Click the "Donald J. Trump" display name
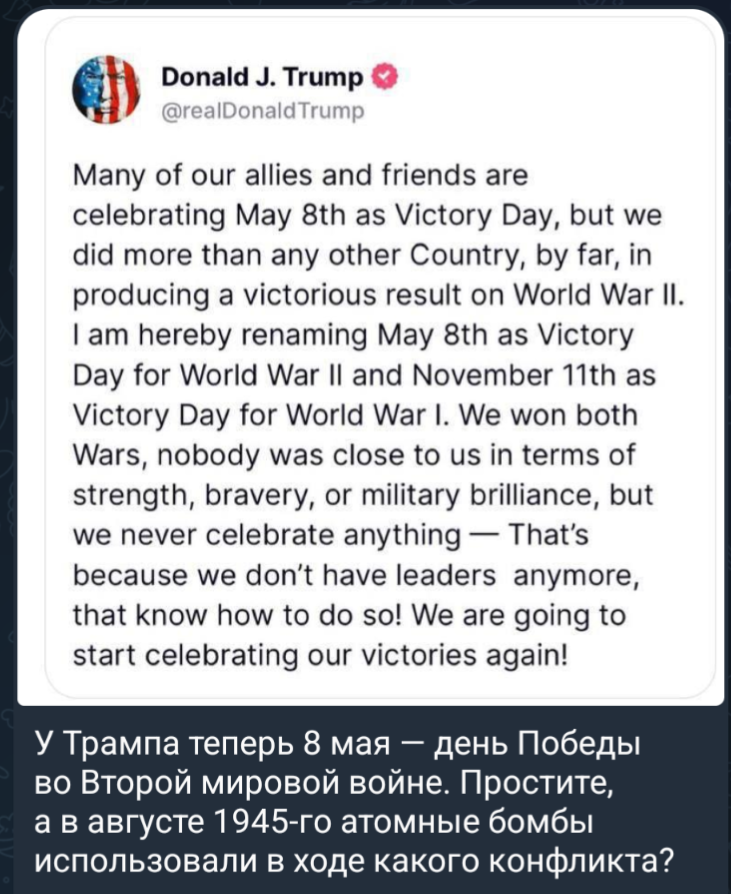731x894 pixels. pyautogui.click(x=266, y=77)
